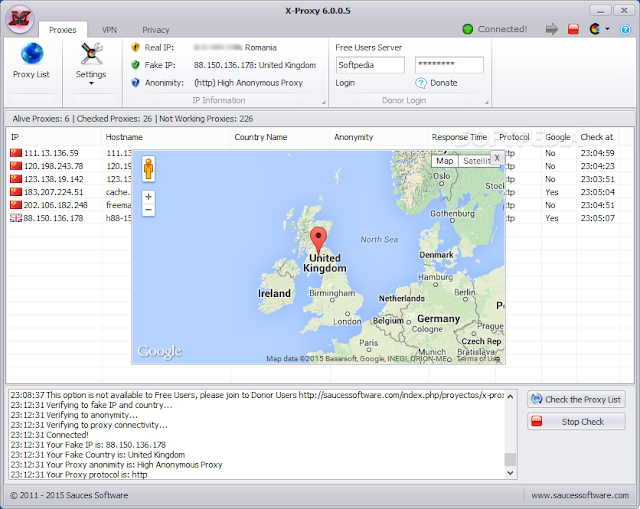Click the green Connected status indicator
The image size is (640, 509).
coord(468,29)
